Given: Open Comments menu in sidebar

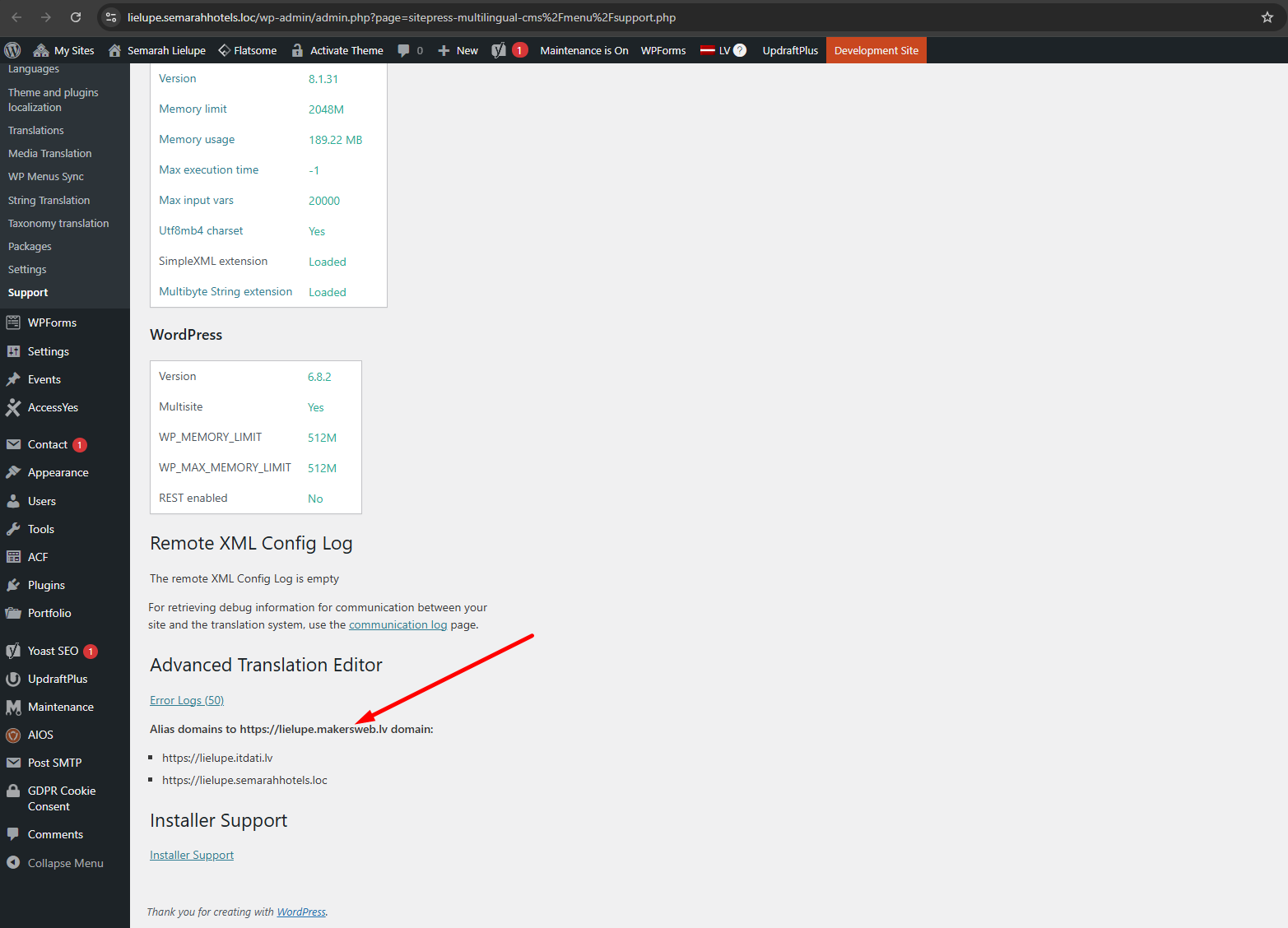Looking at the screenshot, I should click(55, 834).
